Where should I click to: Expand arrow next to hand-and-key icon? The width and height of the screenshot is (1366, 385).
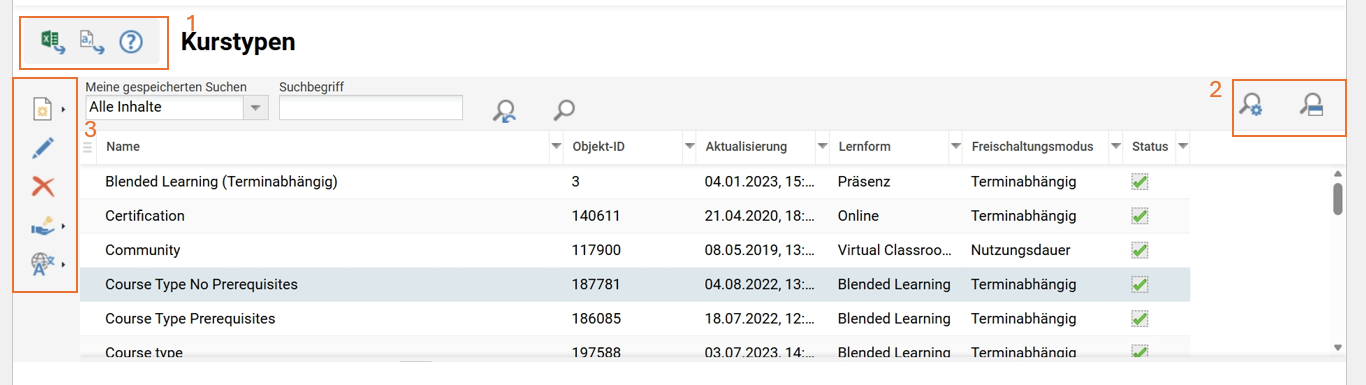64,227
